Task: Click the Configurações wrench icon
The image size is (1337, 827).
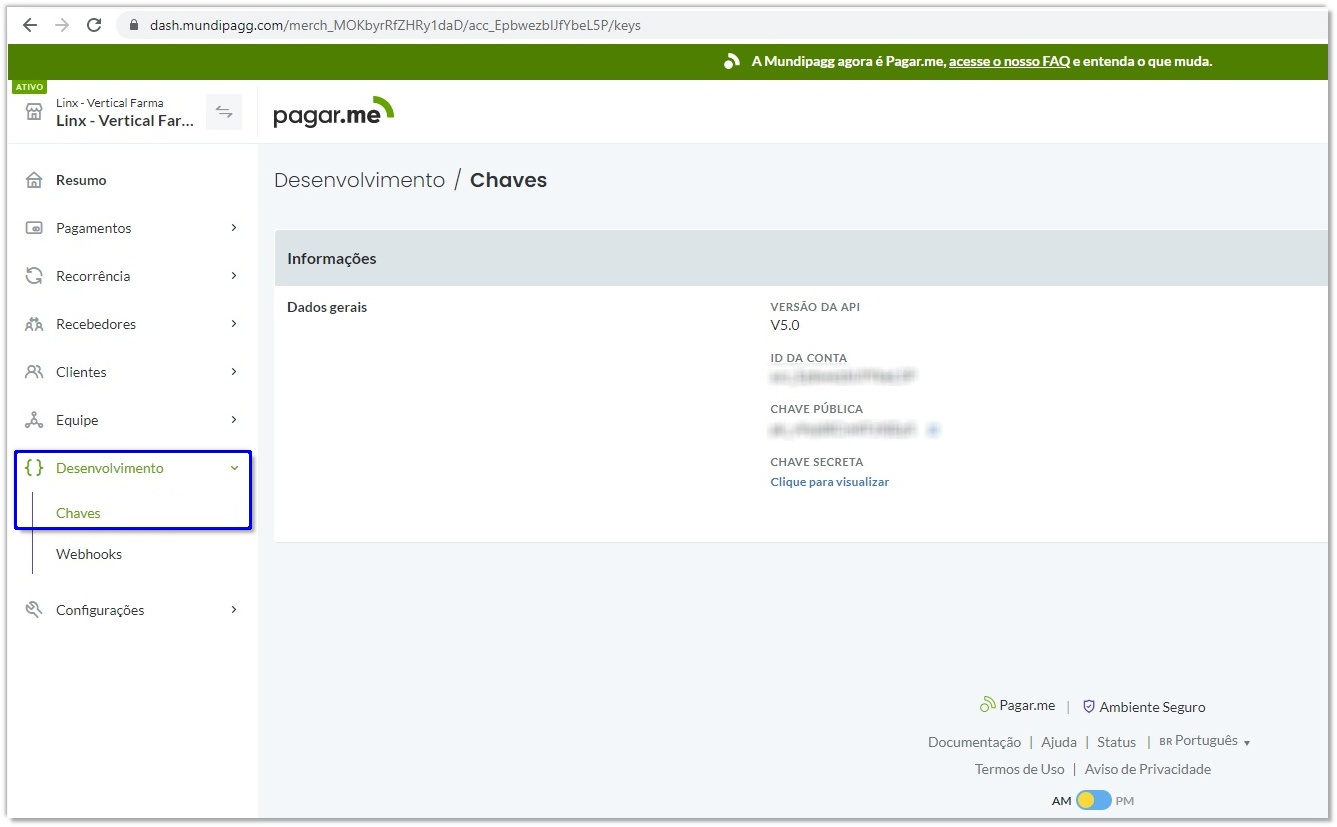Action: [34, 610]
